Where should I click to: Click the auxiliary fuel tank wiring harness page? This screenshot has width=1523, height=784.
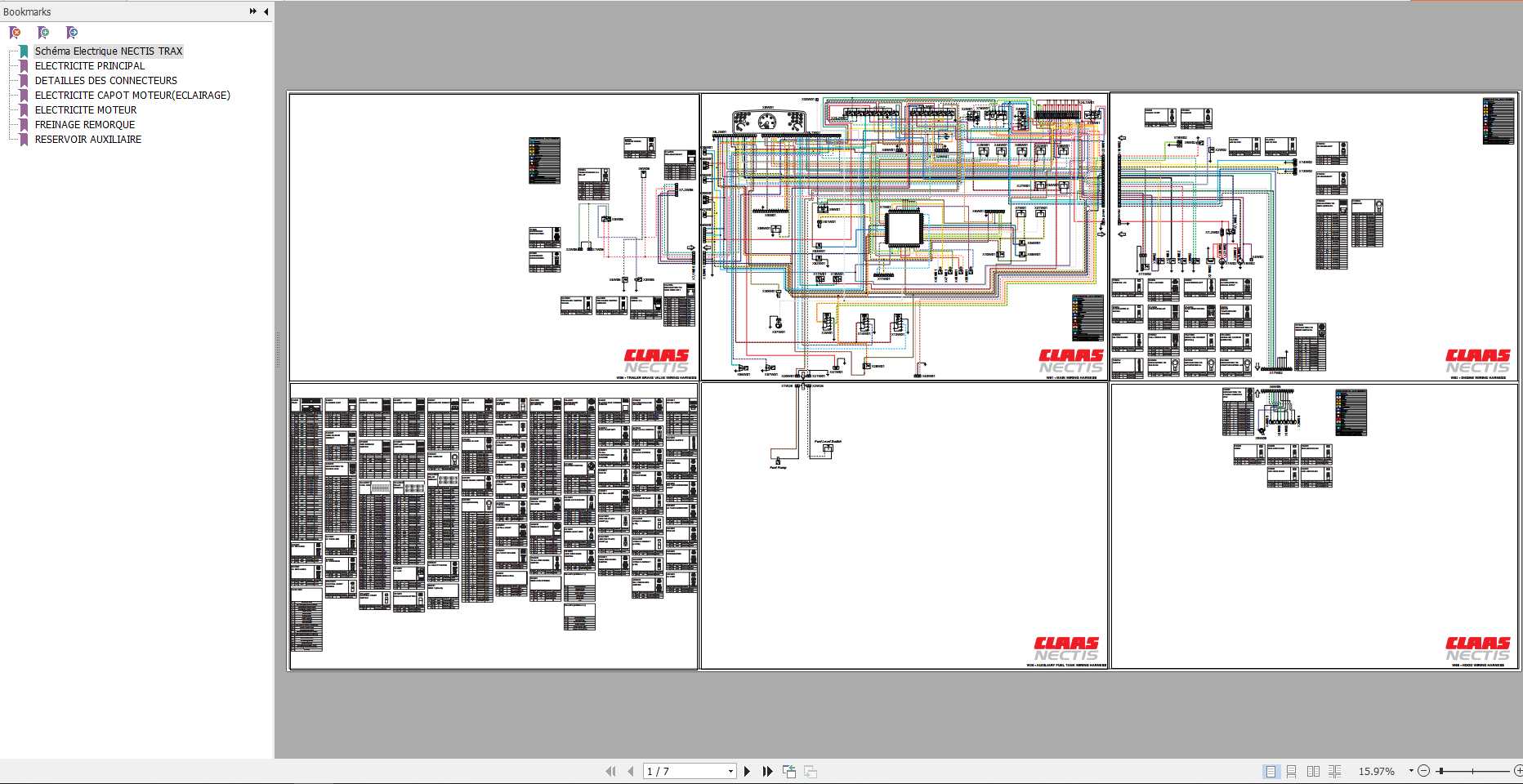[904, 526]
